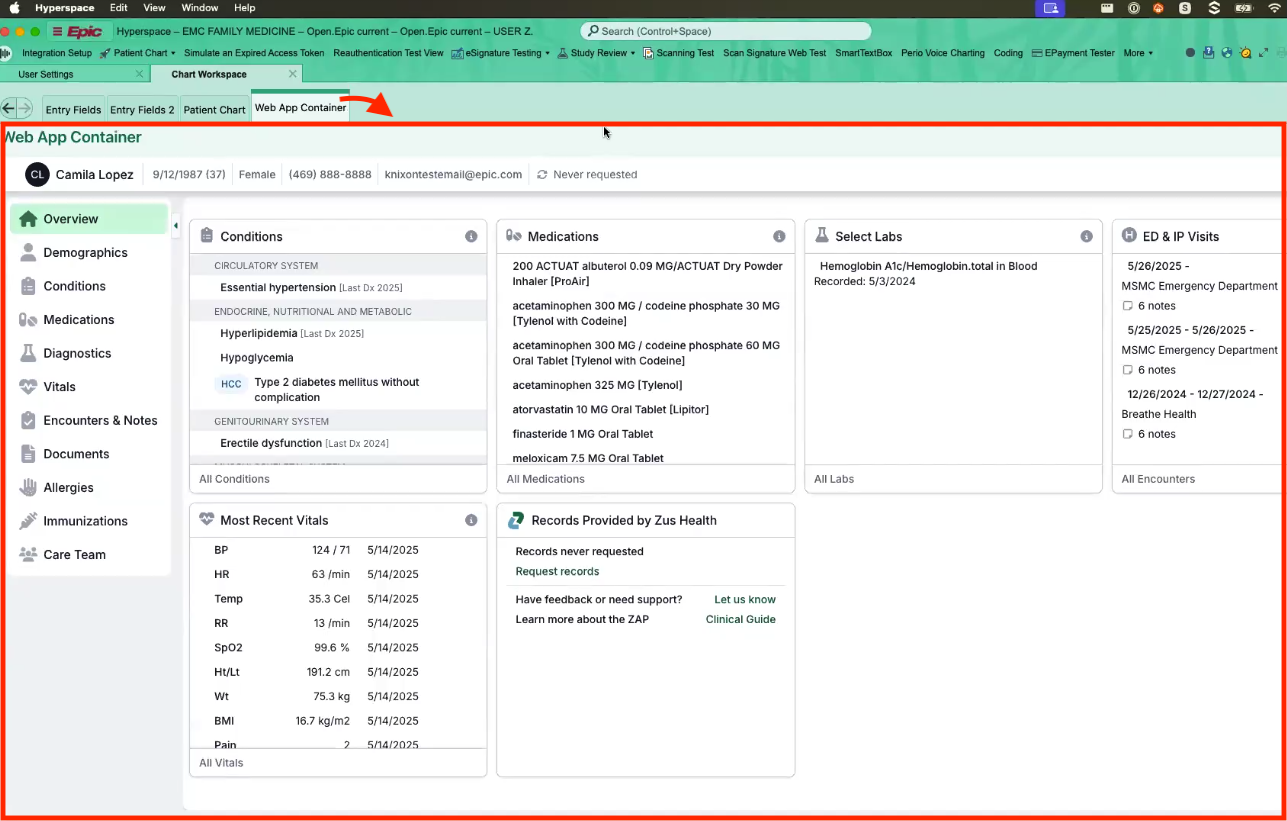Click the dark record circle toolbar icon
This screenshot has height=821, width=1287.
1190,53
